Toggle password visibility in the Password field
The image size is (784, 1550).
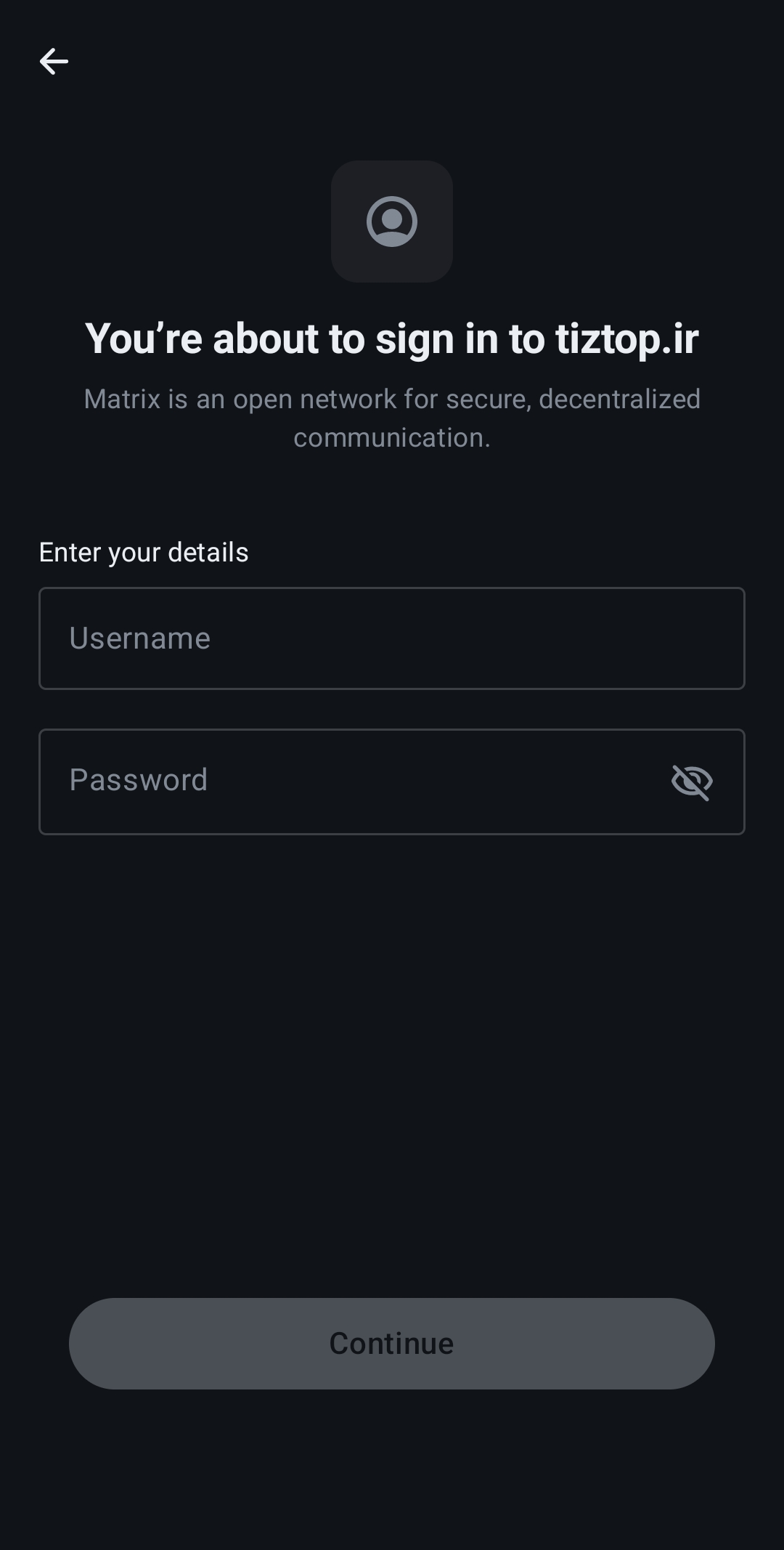click(690, 781)
